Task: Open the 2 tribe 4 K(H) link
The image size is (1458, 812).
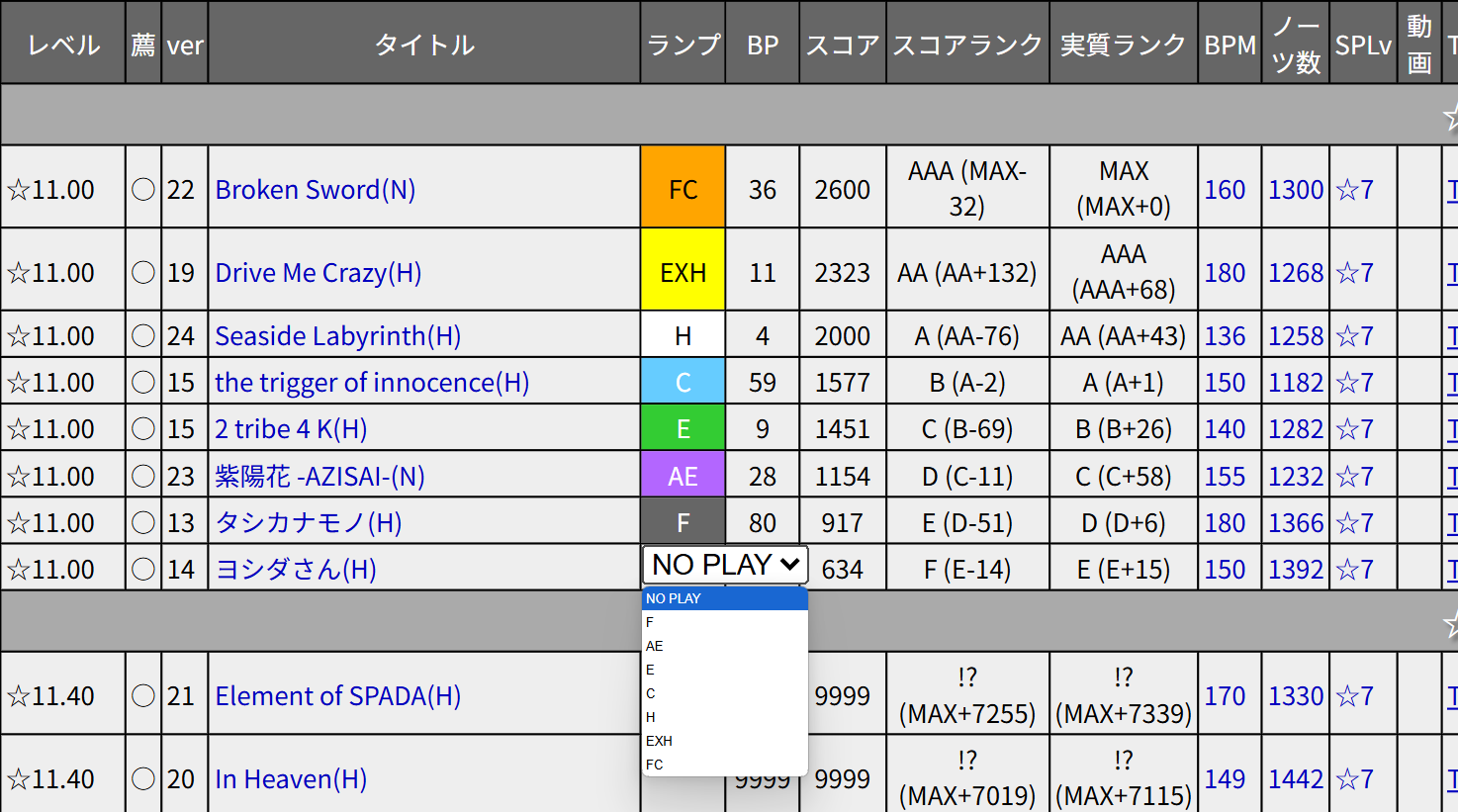Action: tap(291, 428)
